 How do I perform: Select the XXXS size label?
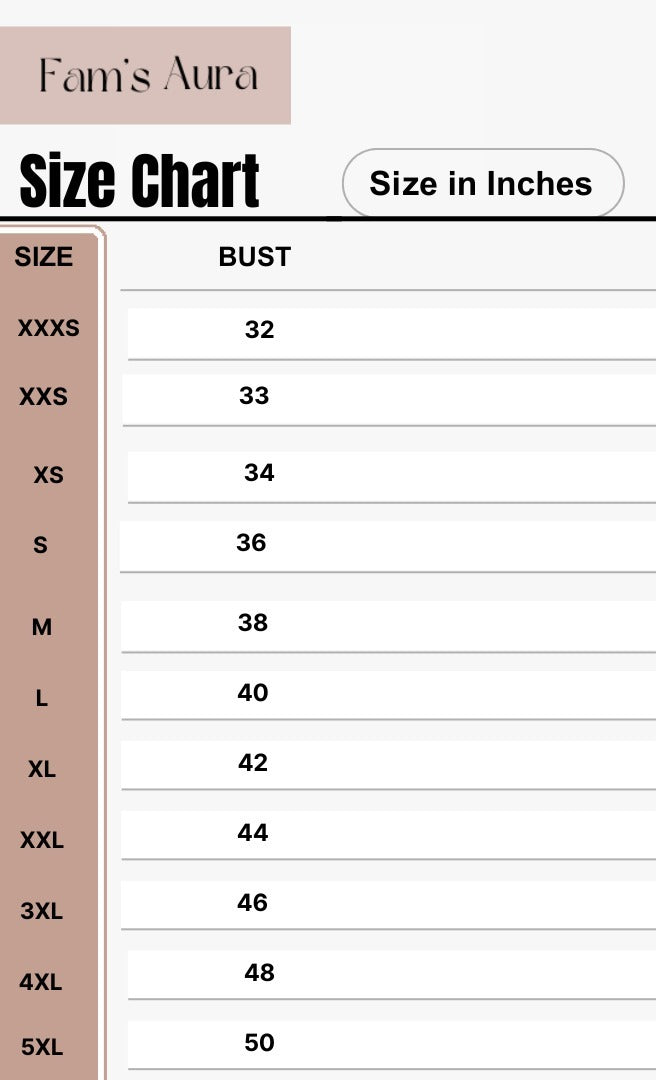pos(48,327)
